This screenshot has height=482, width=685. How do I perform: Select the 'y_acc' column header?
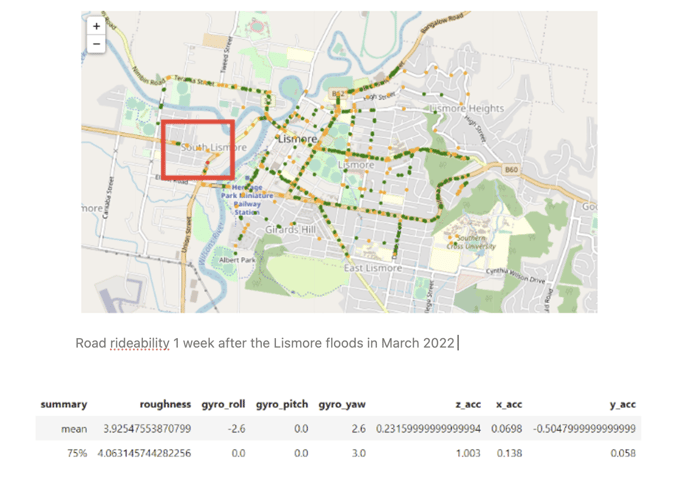coord(623,405)
